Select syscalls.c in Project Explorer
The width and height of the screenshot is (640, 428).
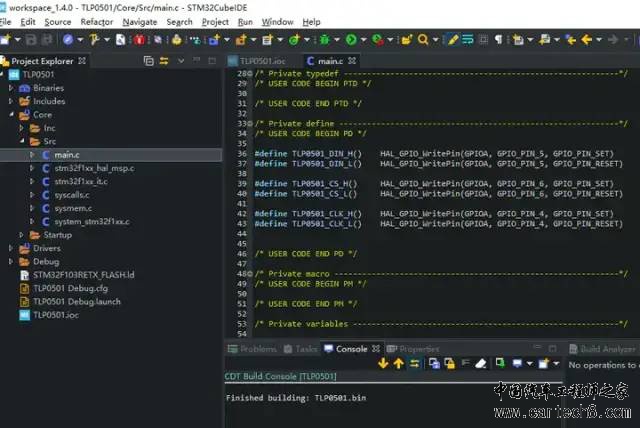72,195
